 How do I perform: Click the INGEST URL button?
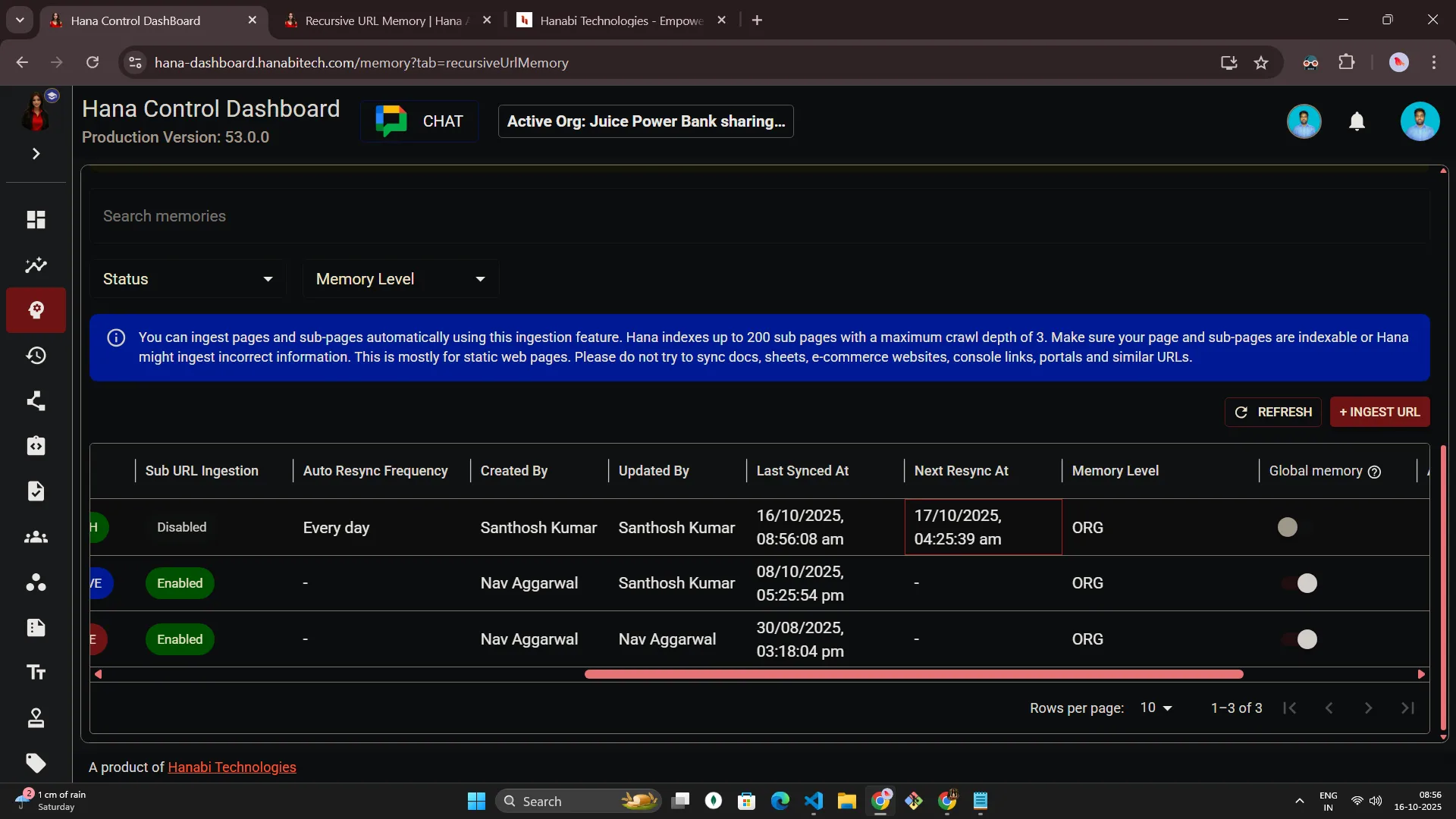[1379, 412]
